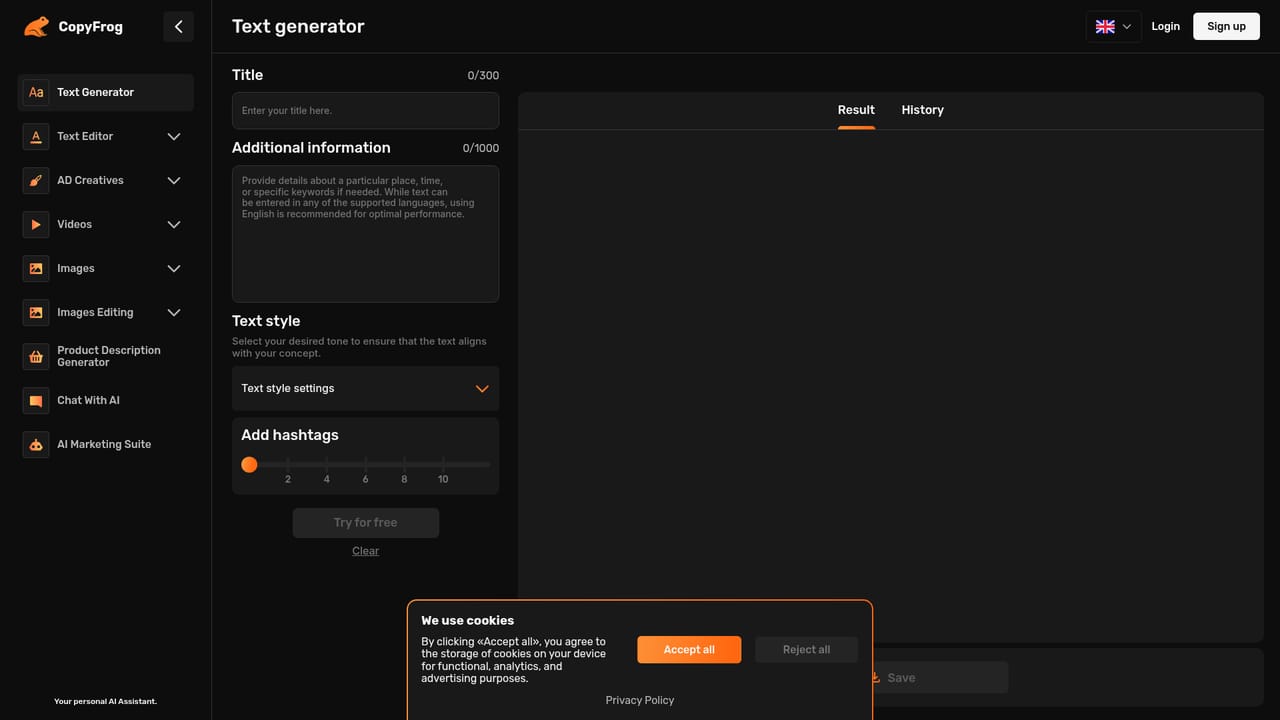This screenshot has height=720, width=1280.
Task: Click the Chat With AI icon
Action: click(x=36, y=400)
